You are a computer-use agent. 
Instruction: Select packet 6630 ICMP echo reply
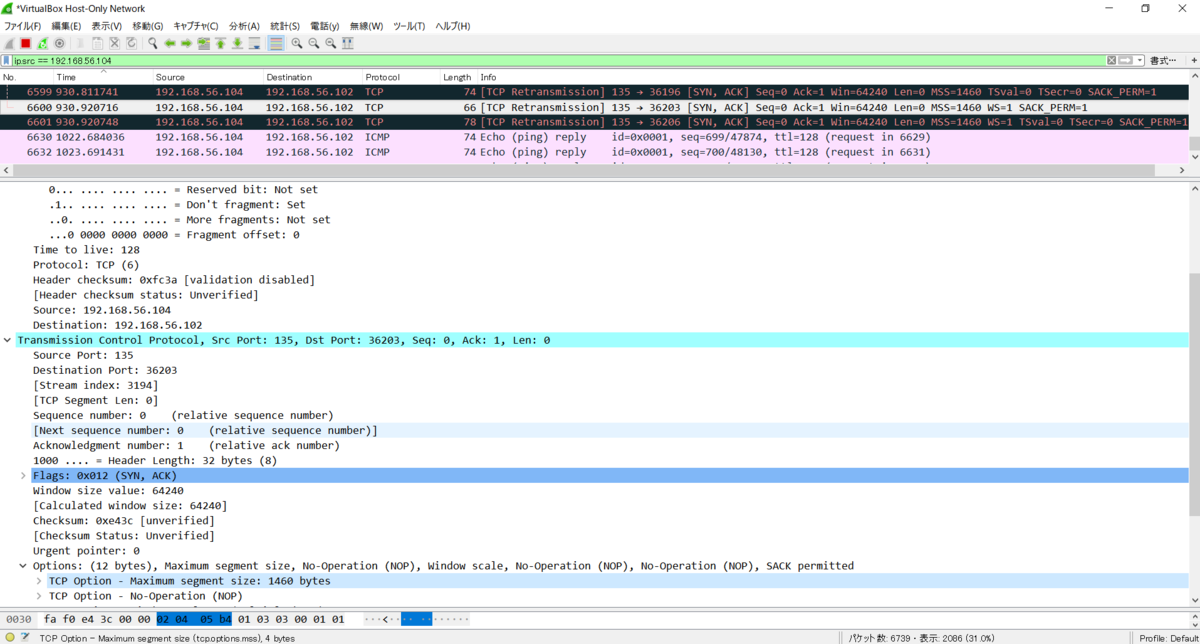pyautogui.click(x=594, y=137)
